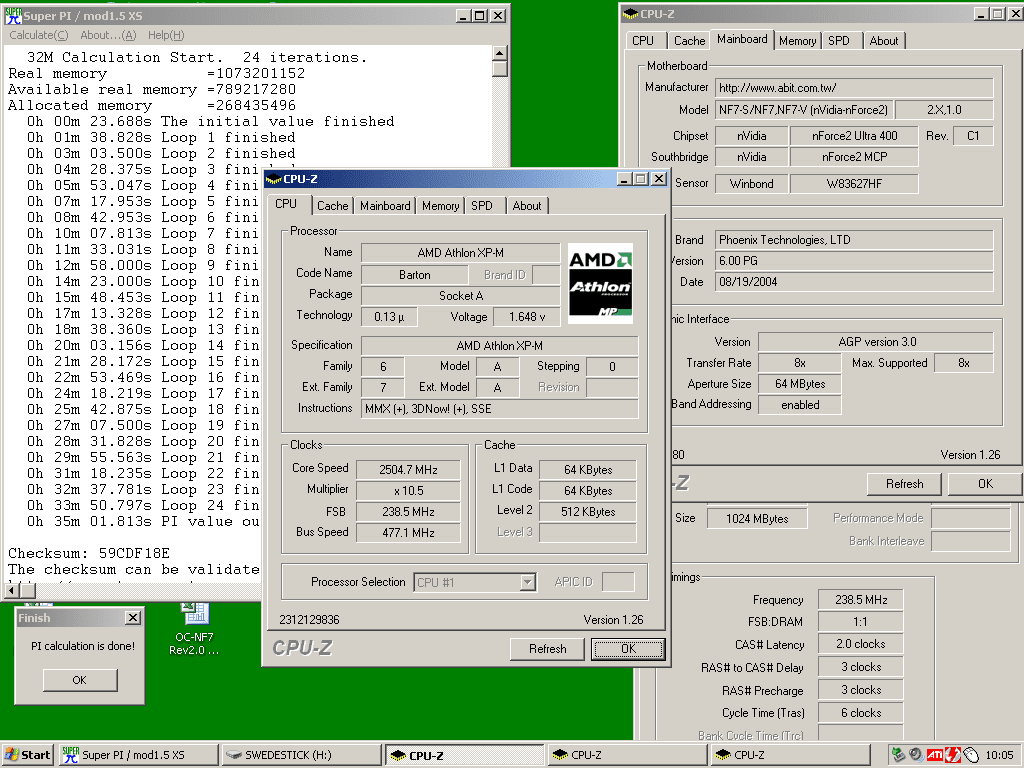Viewport: 1024px width, 768px height.
Task: Open the Help menu in Super PI
Action: coord(166,35)
